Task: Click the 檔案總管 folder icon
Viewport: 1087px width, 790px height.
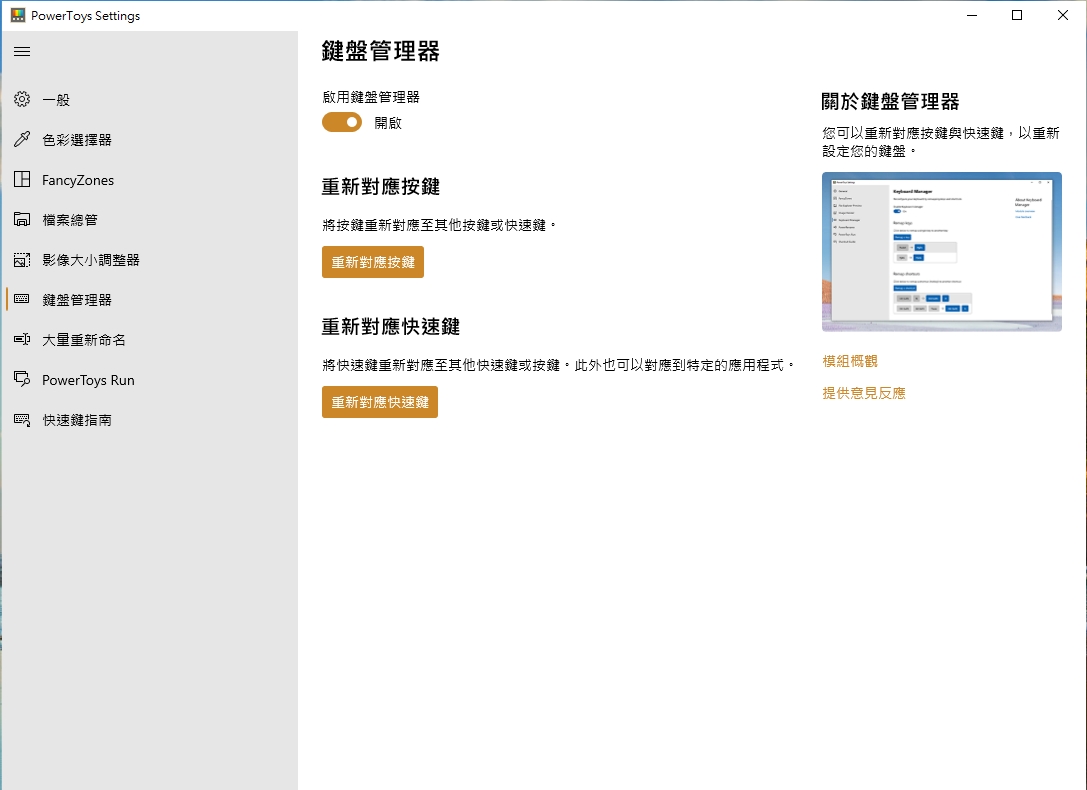Action: click(22, 220)
